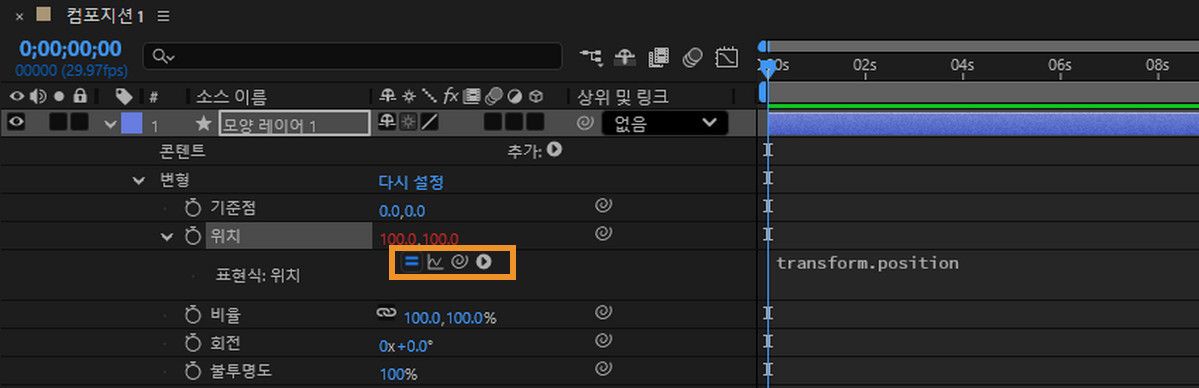Click the 기준점 value 0.0,0.0

402,211
